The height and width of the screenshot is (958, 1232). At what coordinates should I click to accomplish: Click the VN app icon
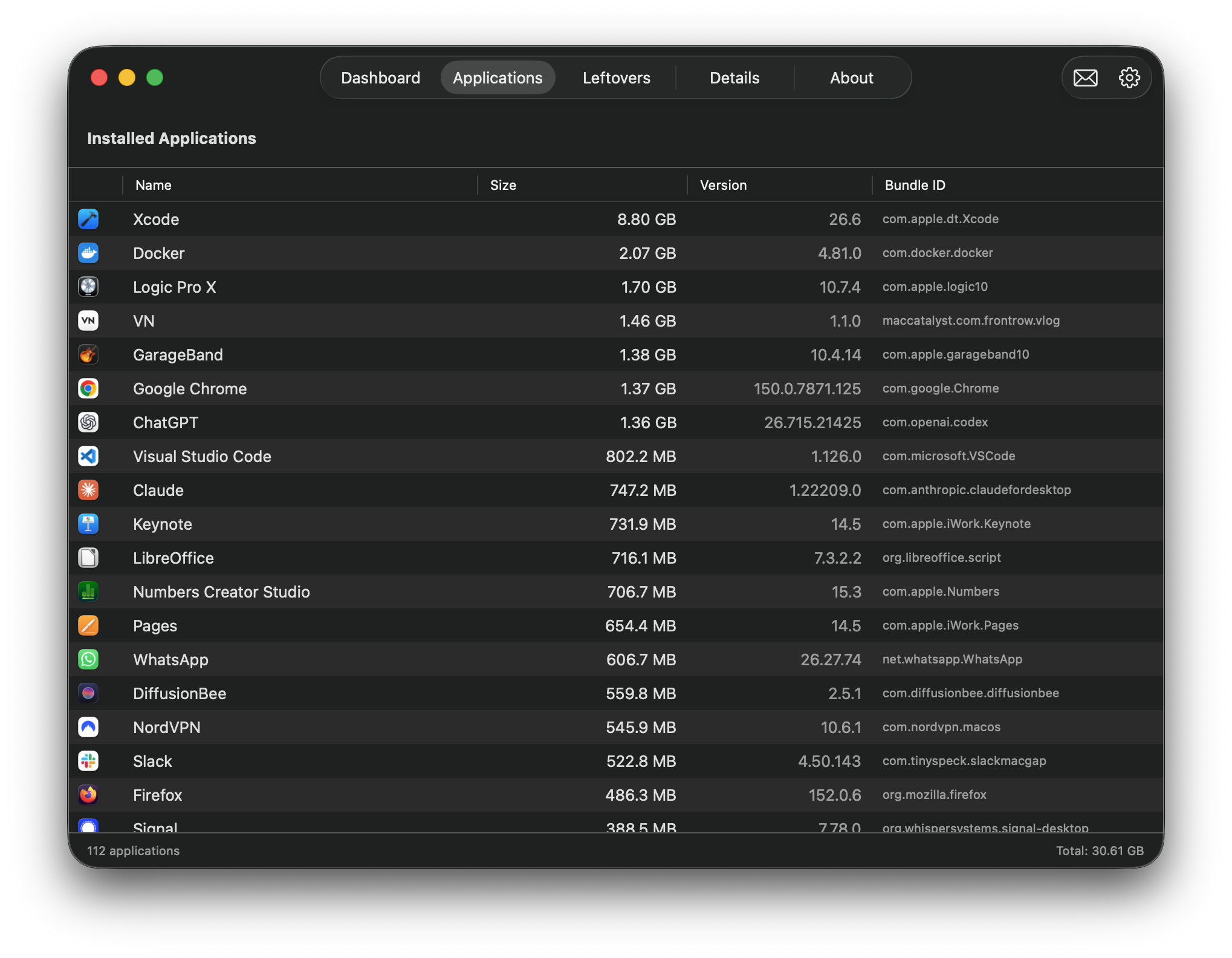pos(88,321)
